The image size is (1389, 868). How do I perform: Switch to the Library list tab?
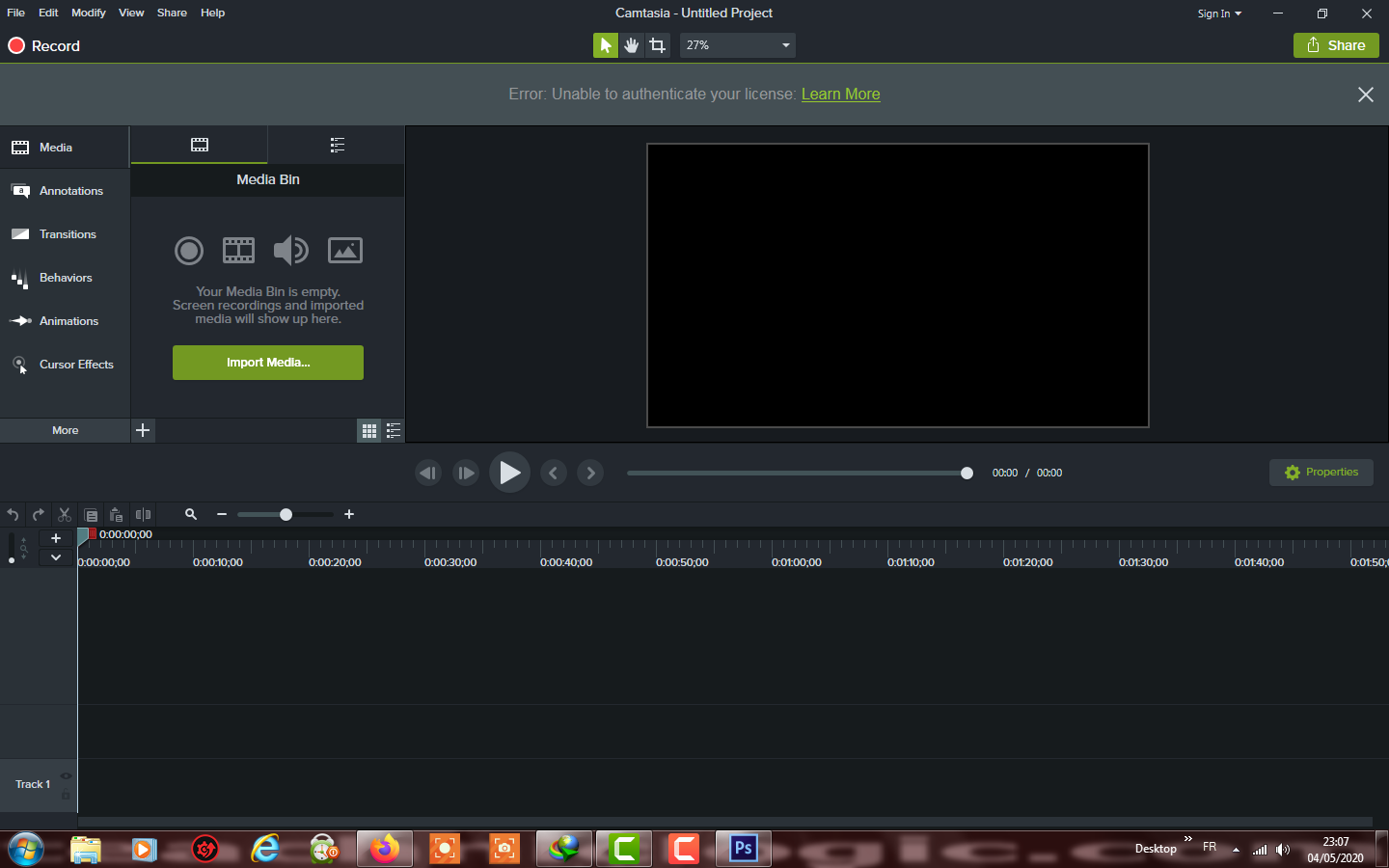[337, 145]
